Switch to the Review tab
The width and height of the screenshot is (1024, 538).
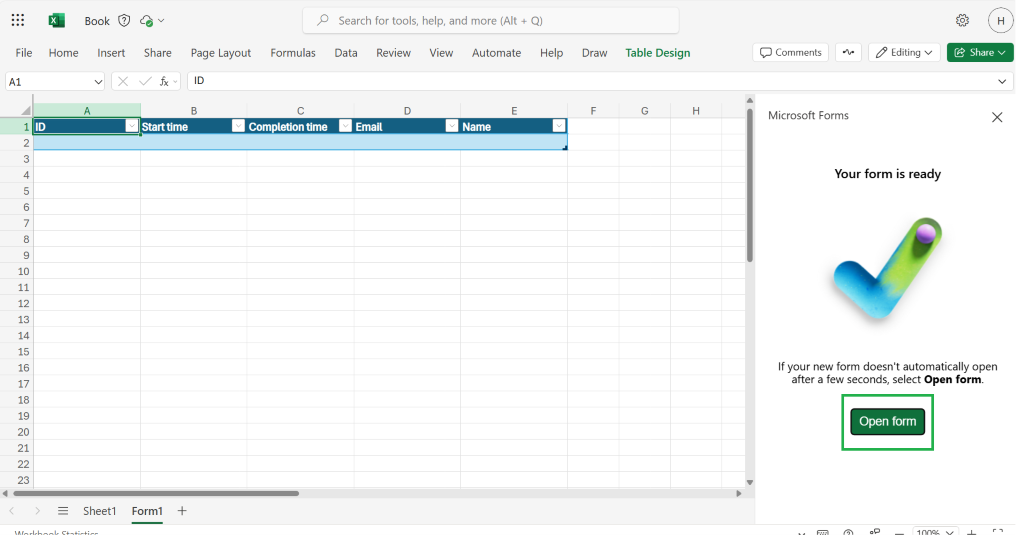point(393,53)
